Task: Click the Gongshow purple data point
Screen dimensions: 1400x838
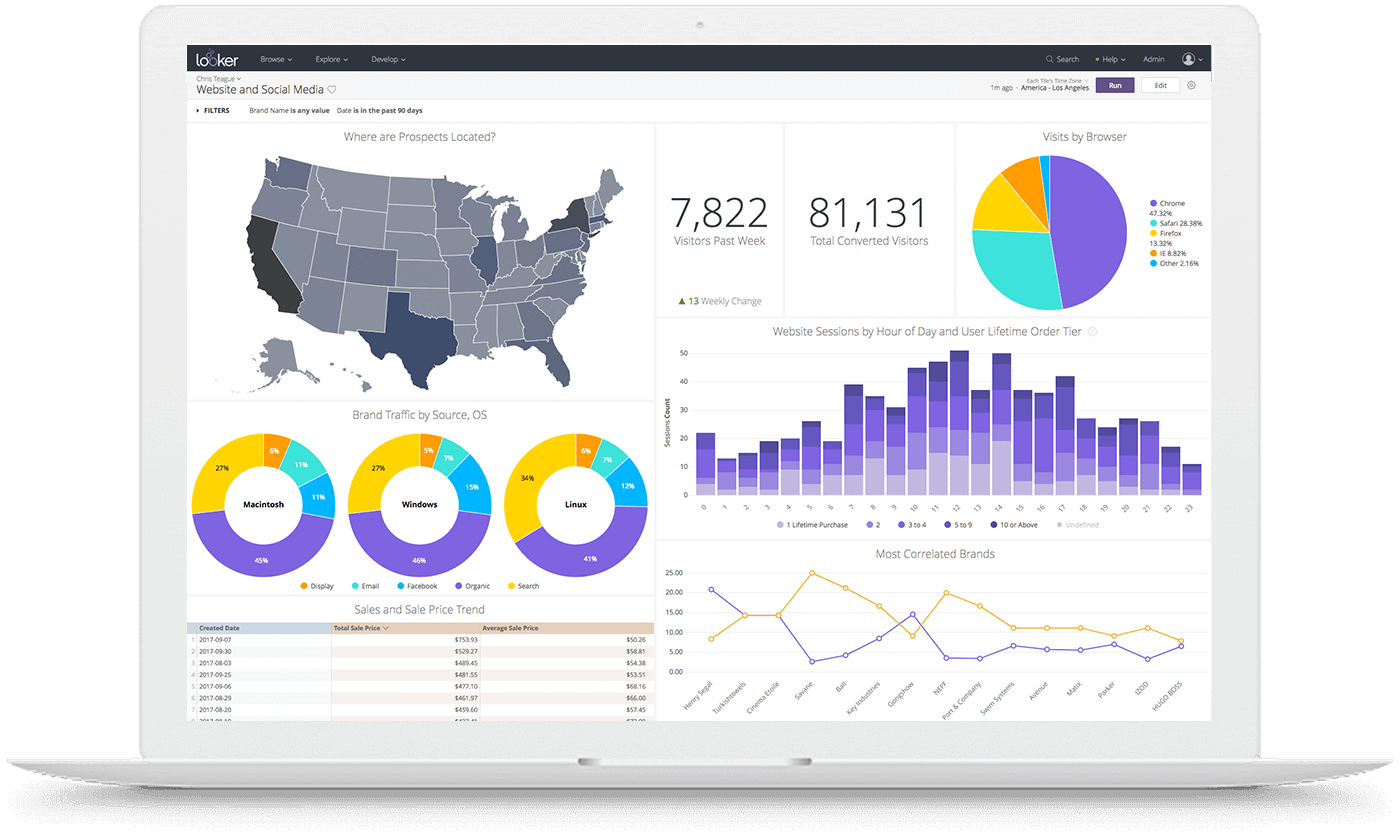Action: [x=912, y=615]
